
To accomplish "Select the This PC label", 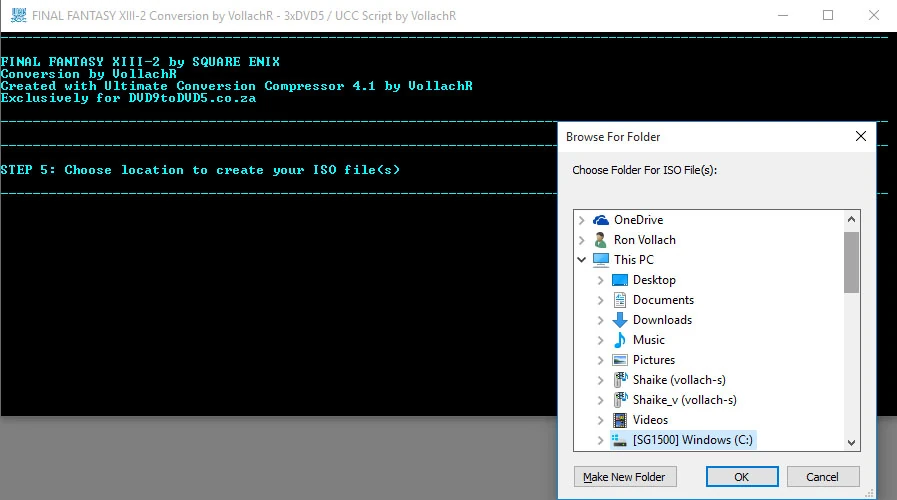I will 634,260.
